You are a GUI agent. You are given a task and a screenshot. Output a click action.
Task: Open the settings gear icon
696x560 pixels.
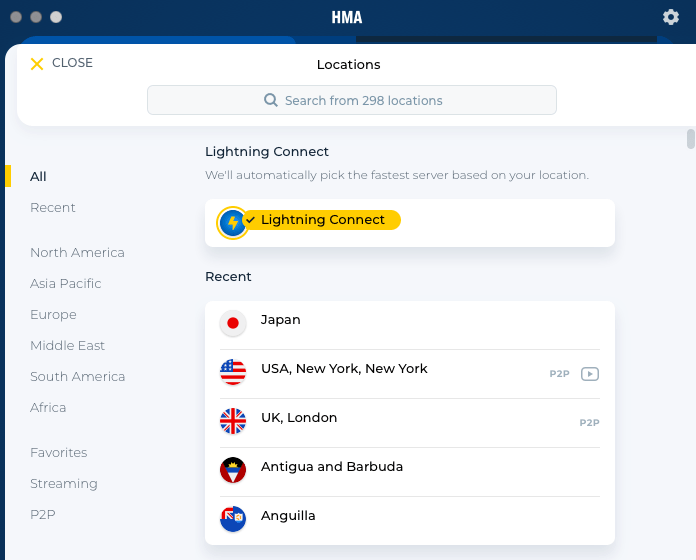[670, 17]
